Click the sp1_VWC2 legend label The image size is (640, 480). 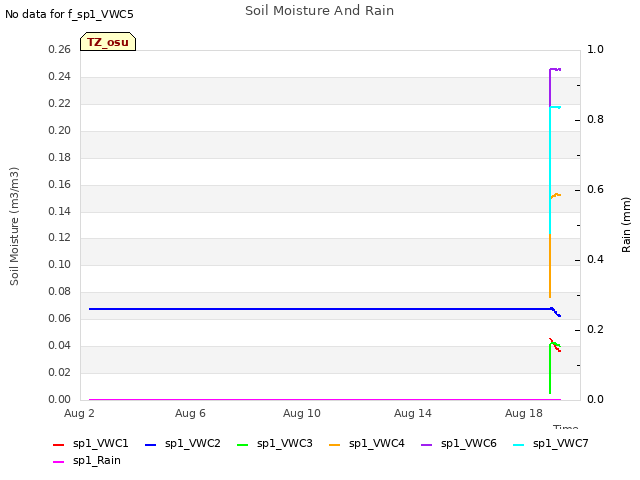pos(193,443)
